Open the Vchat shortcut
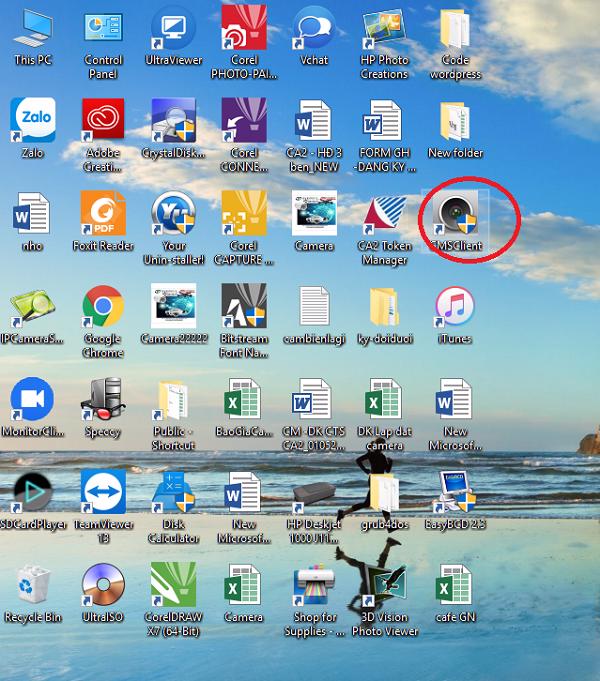 314,29
